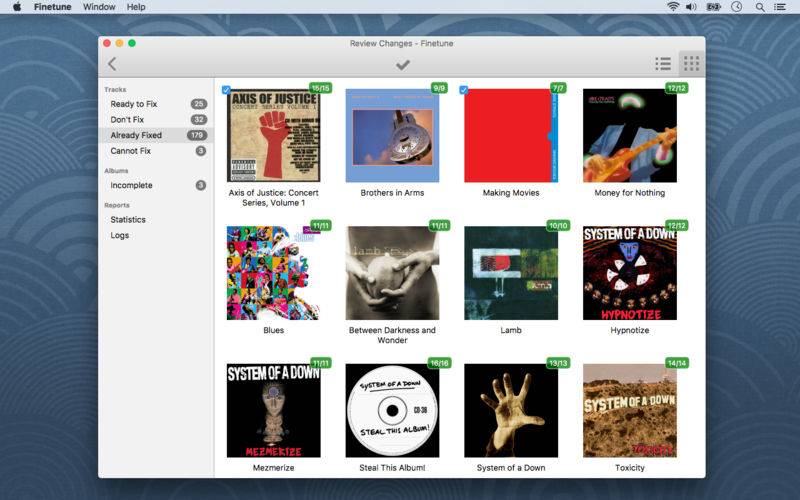Viewport: 800px width, 500px height.
Task: Select Steal This Album! cover
Action: 392,410
